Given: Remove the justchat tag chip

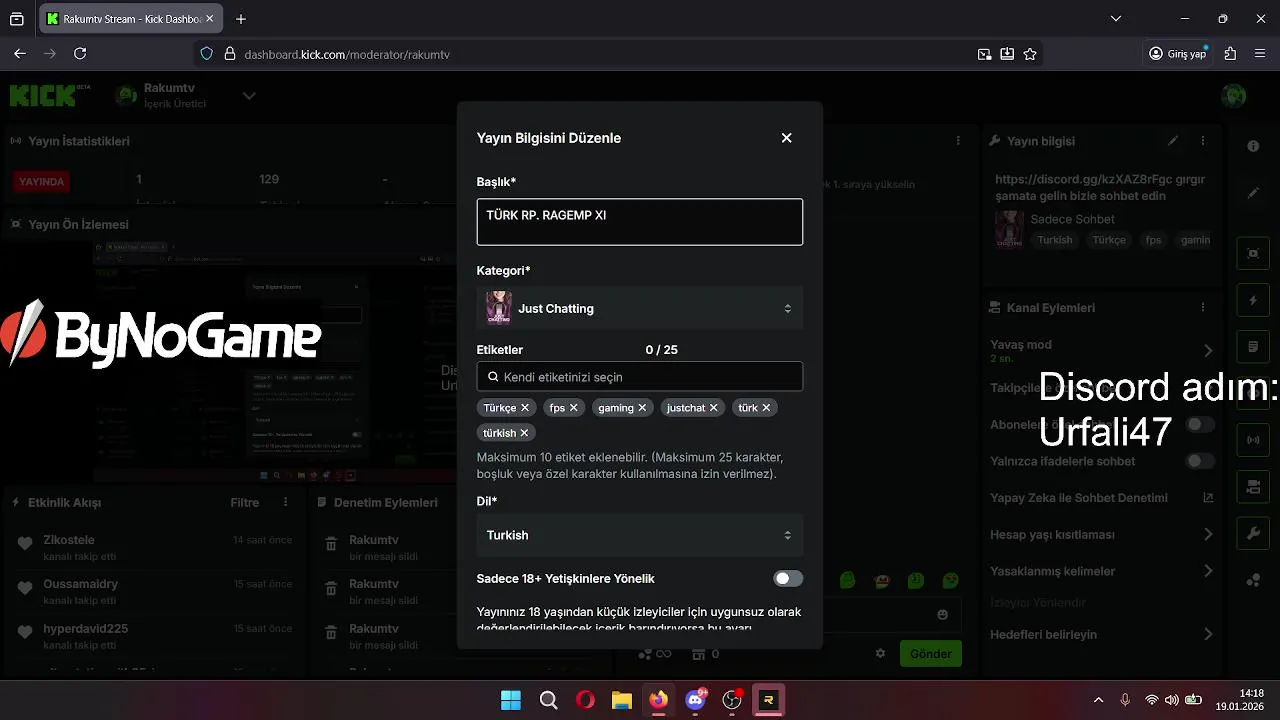Looking at the screenshot, I should [714, 408].
